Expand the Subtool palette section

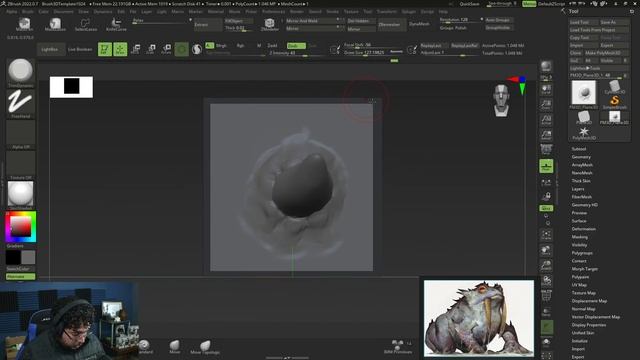[x=579, y=149]
